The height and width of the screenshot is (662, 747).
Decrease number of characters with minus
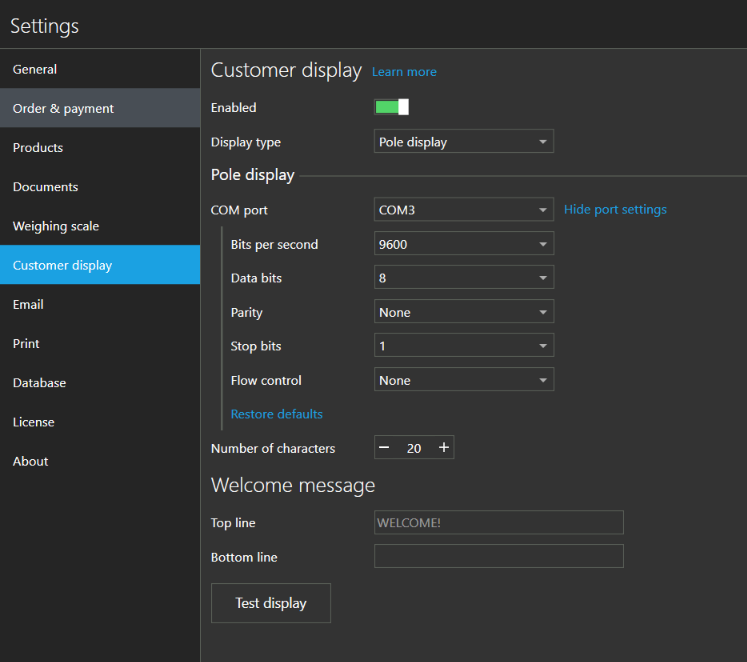tap(384, 448)
